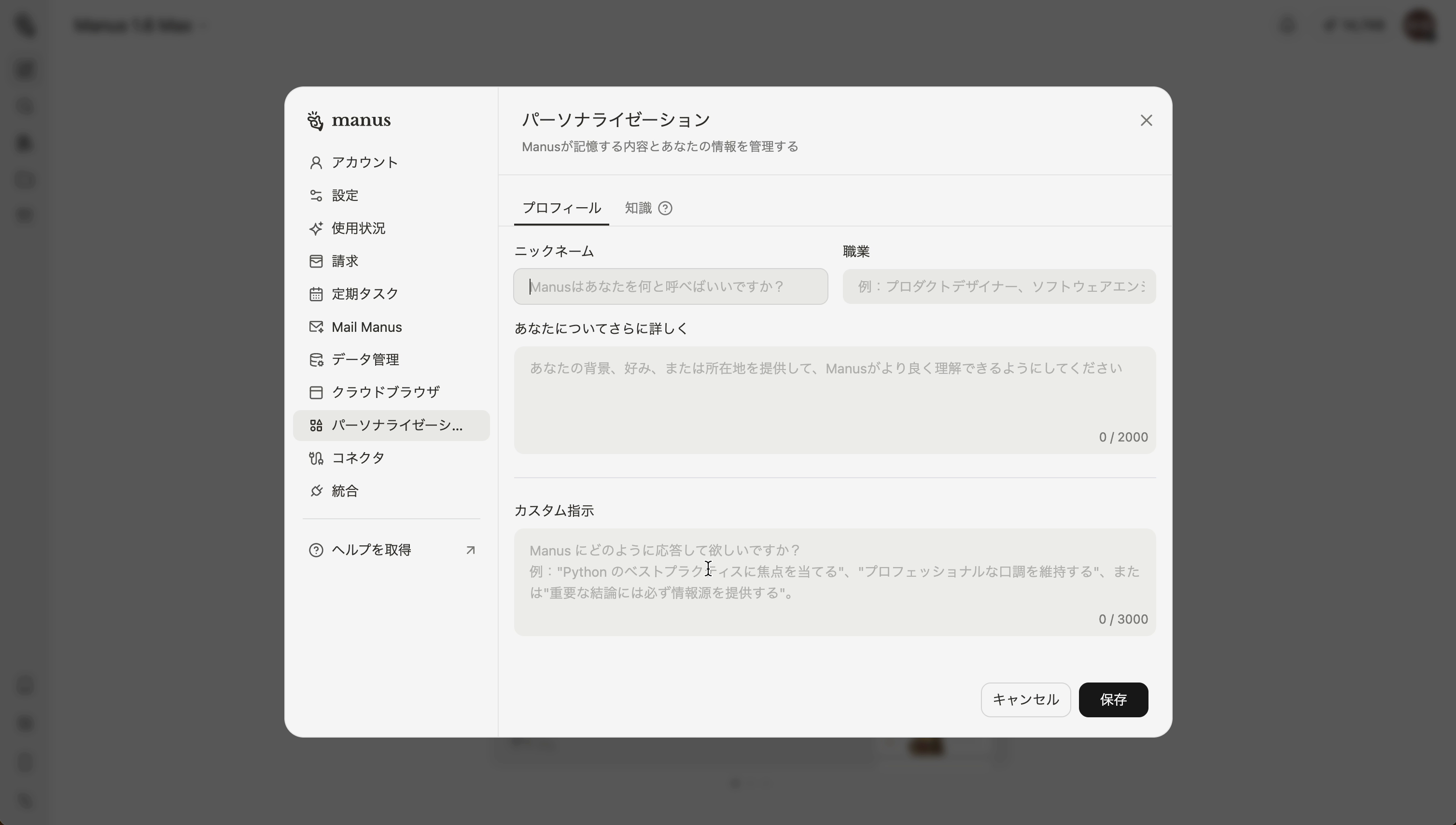Screen dimensions: 1456x825
Task: View the 請求 billing settings
Action: (x=345, y=261)
